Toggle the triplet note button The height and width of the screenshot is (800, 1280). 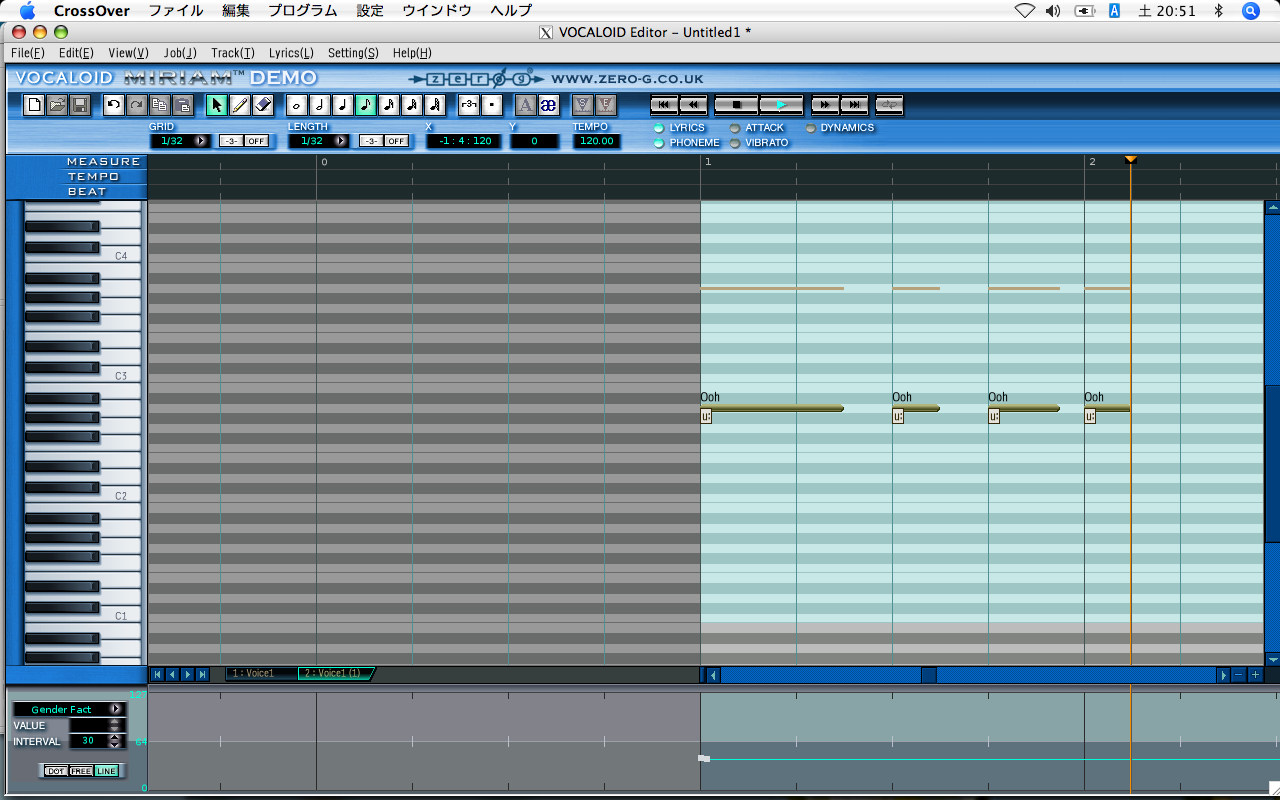[468, 105]
